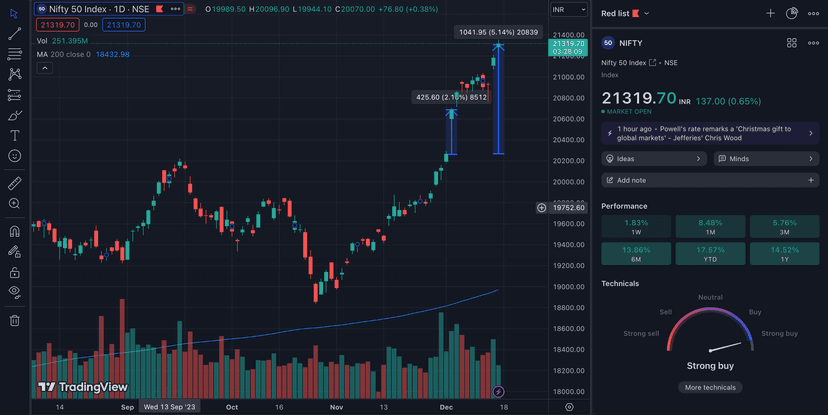
Task: Select the ruler Measure tool
Action: click(x=14, y=183)
